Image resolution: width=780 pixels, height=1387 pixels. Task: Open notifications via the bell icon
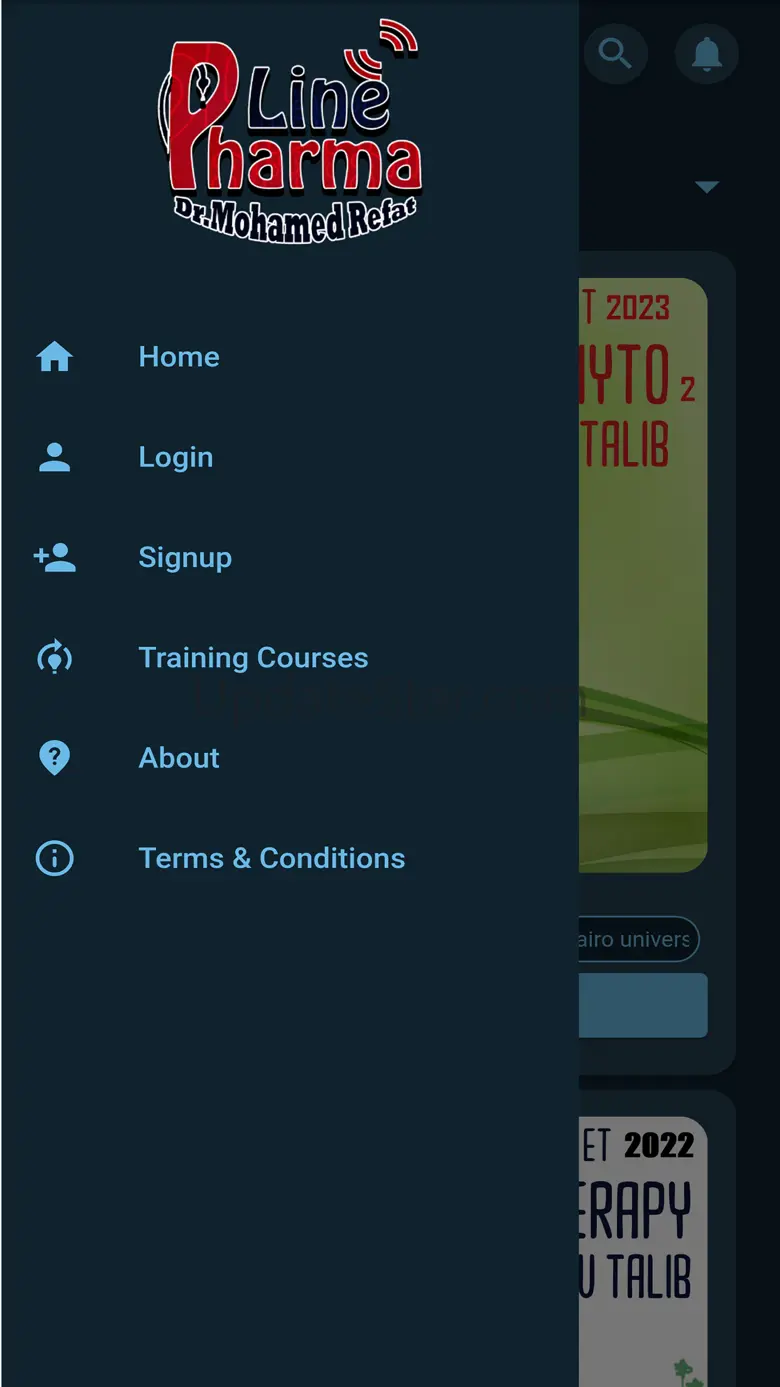pos(707,53)
